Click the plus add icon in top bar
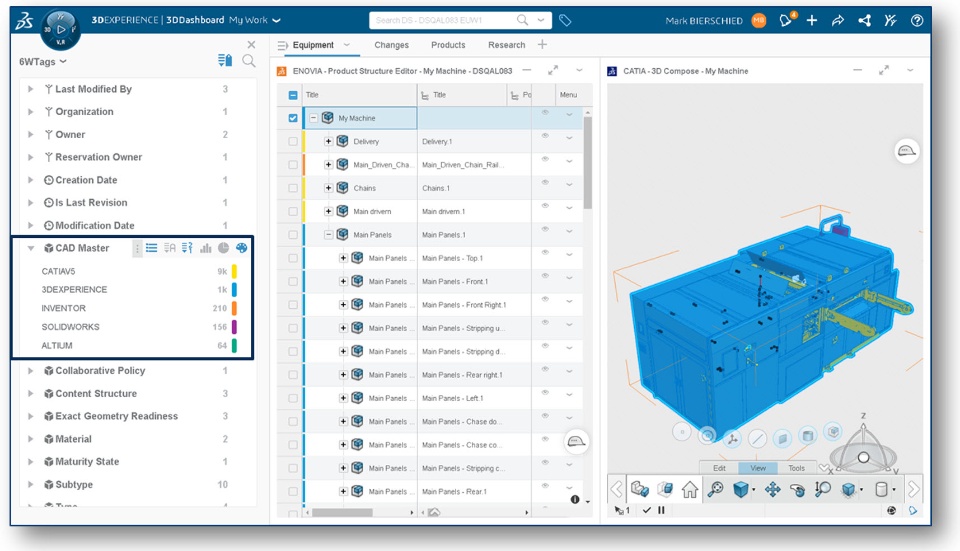Image resolution: width=960 pixels, height=551 pixels. tap(812, 20)
